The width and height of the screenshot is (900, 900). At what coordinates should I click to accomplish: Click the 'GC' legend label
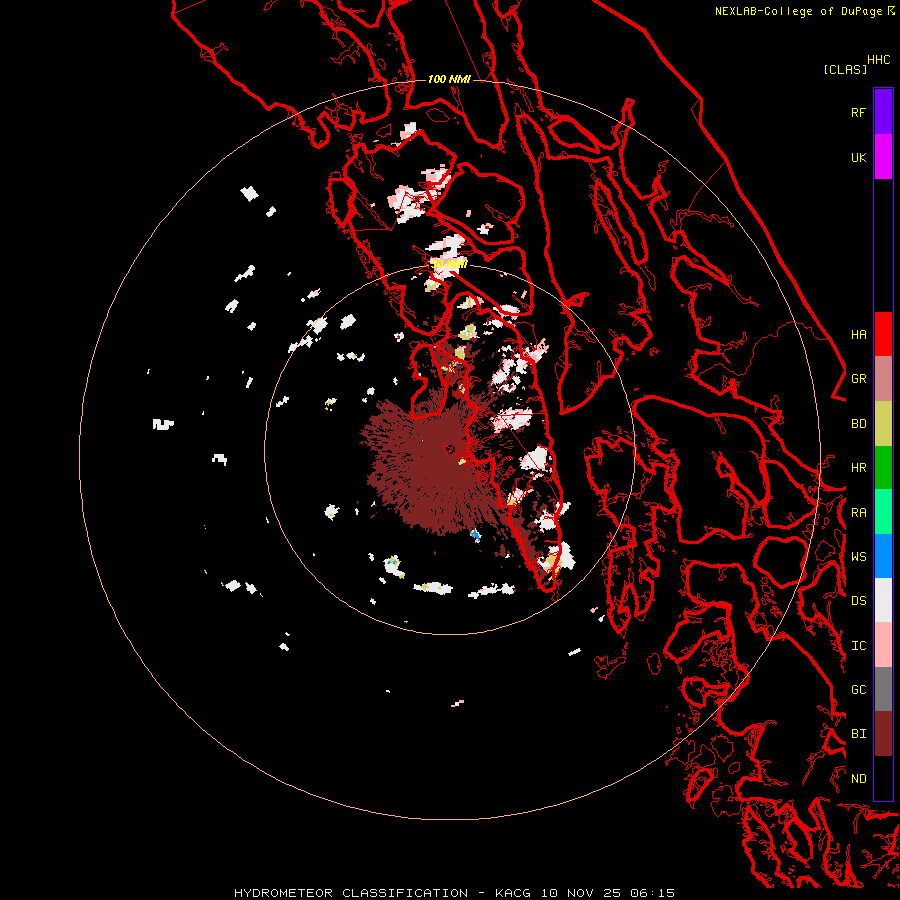pos(859,690)
